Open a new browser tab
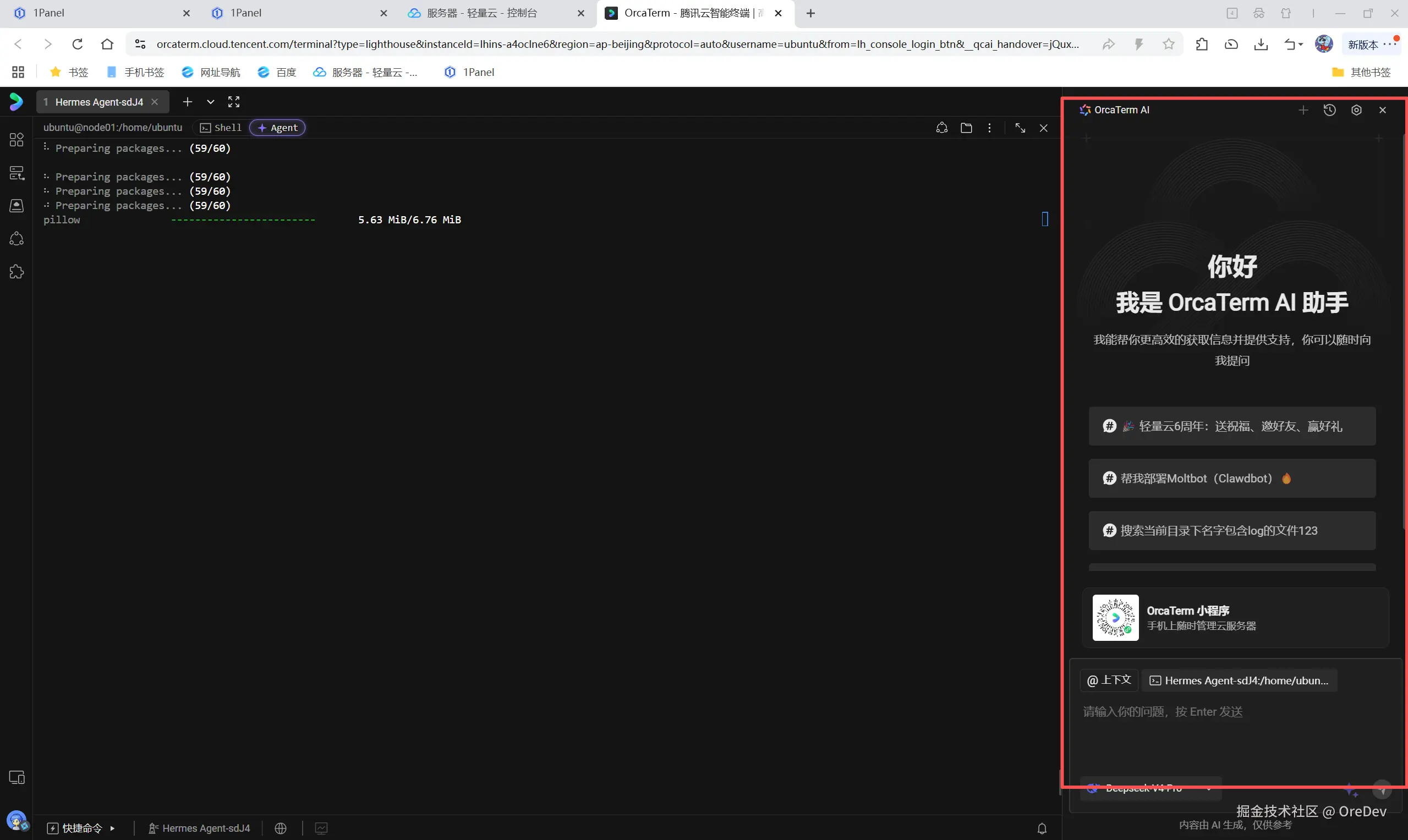The image size is (1408, 840). 810,13
